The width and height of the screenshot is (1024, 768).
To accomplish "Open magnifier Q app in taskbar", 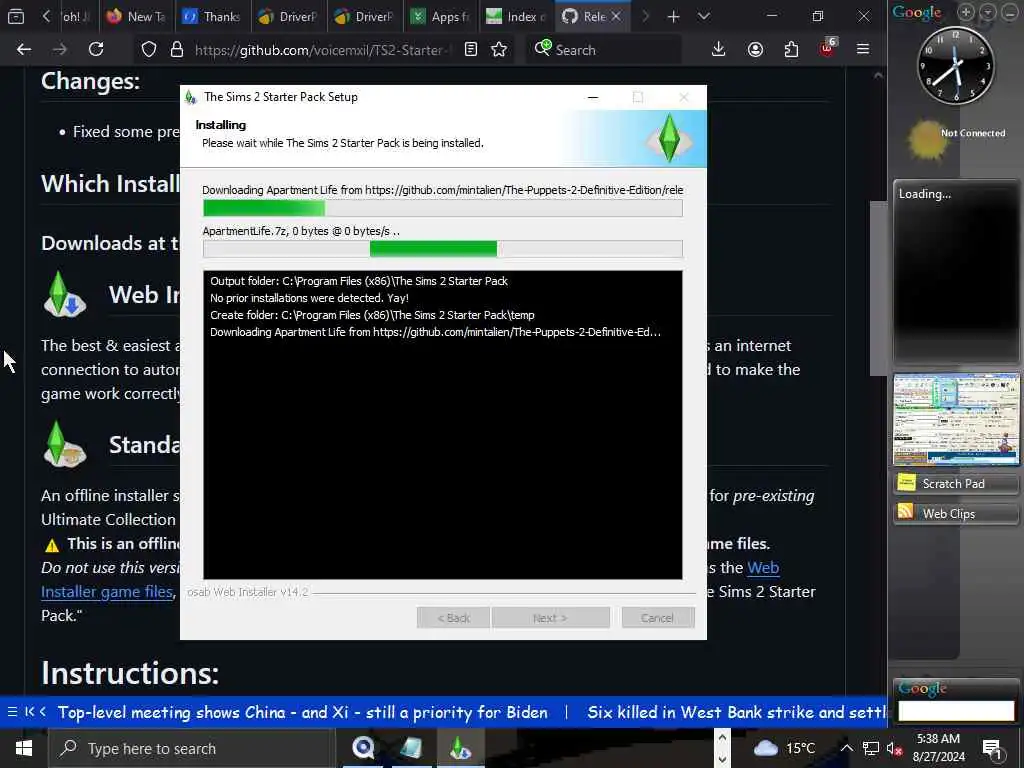I will point(363,748).
